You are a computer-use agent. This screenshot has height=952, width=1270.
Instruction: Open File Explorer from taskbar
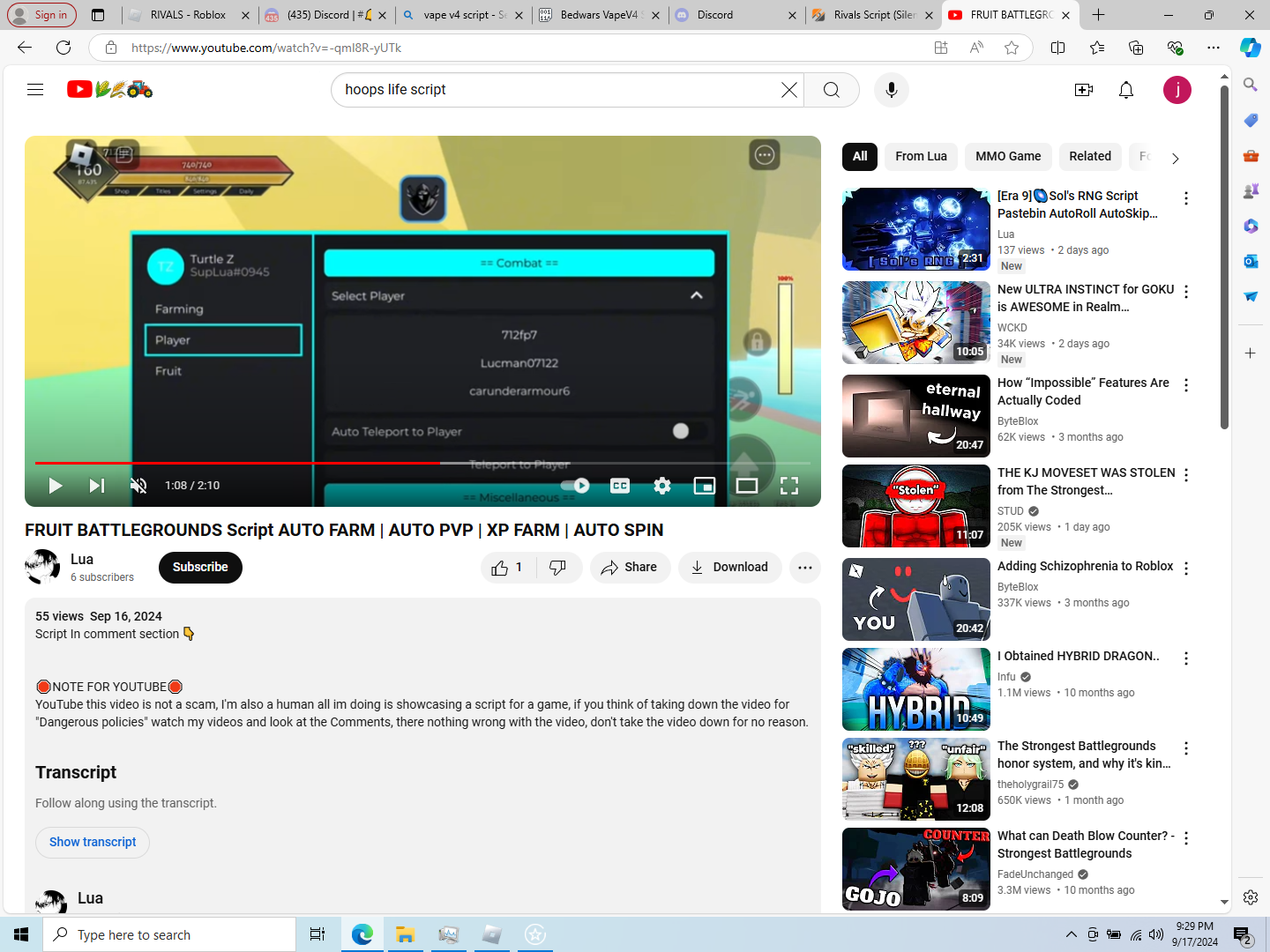pyautogui.click(x=405, y=934)
